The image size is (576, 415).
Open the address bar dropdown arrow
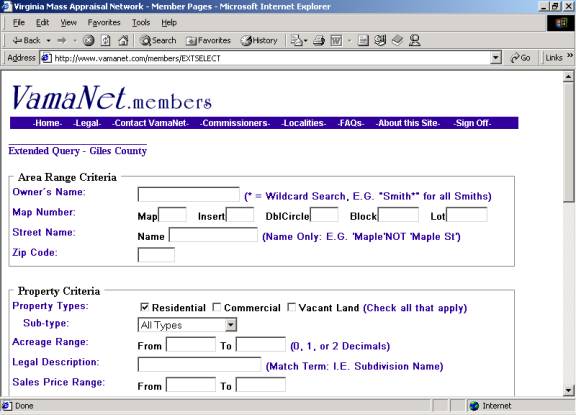click(x=496, y=58)
